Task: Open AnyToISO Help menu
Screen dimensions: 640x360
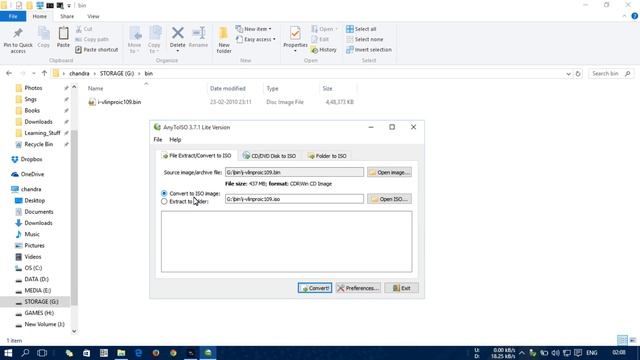Action: click(x=175, y=140)
